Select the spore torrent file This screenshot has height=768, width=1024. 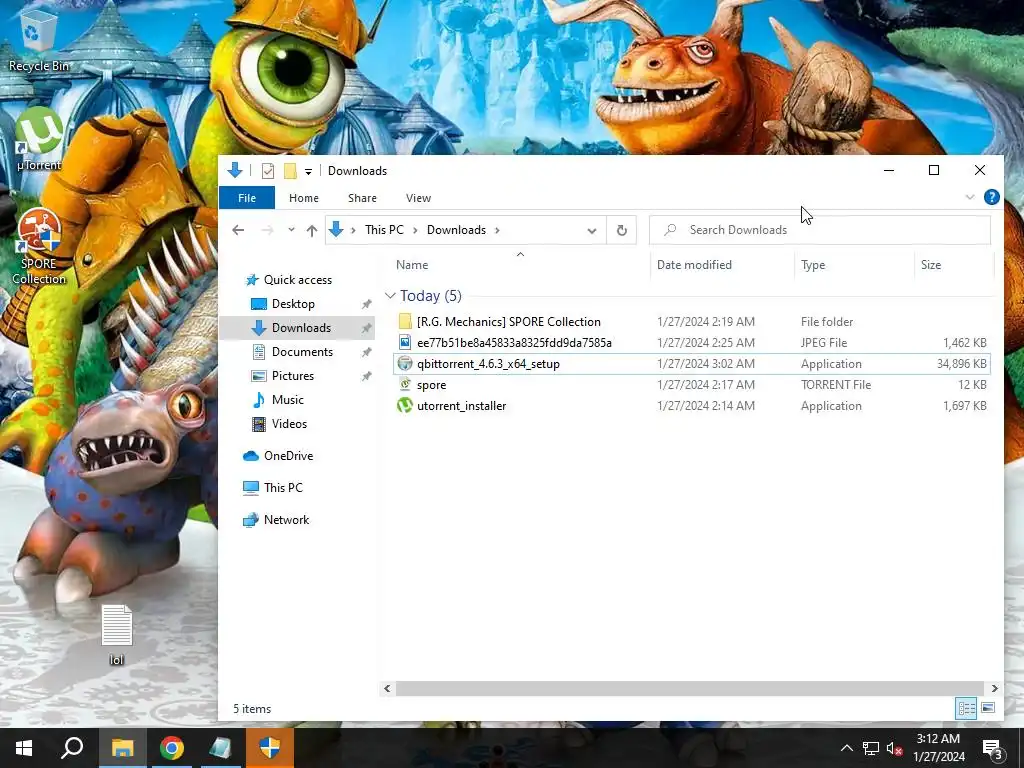point(692,385)
